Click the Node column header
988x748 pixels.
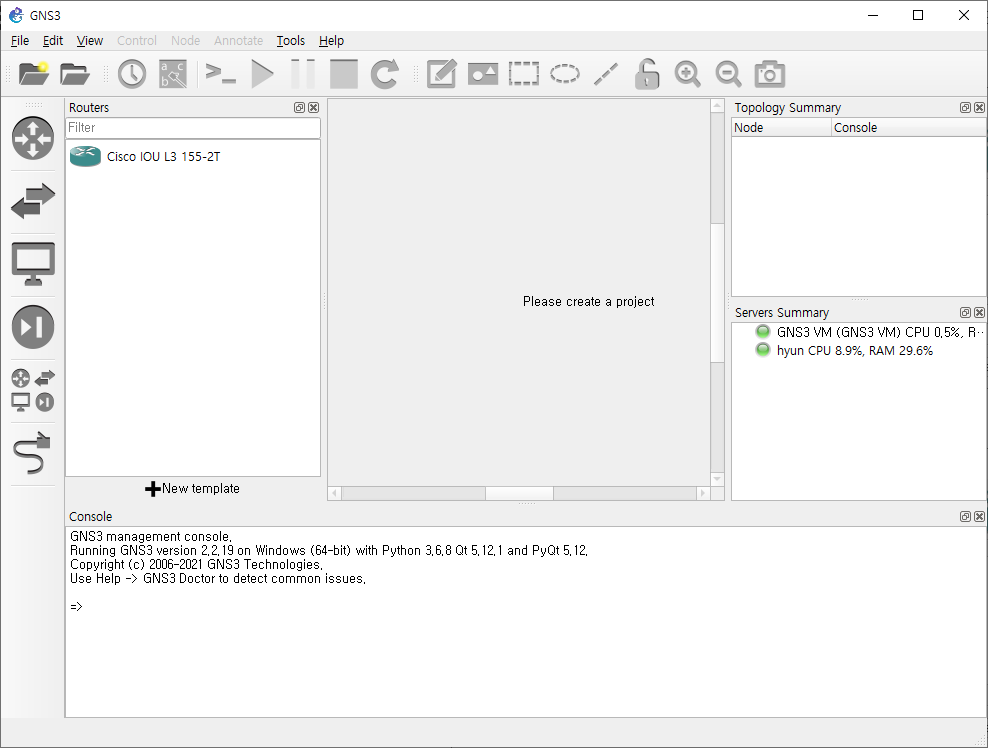[x=781, y=128]
